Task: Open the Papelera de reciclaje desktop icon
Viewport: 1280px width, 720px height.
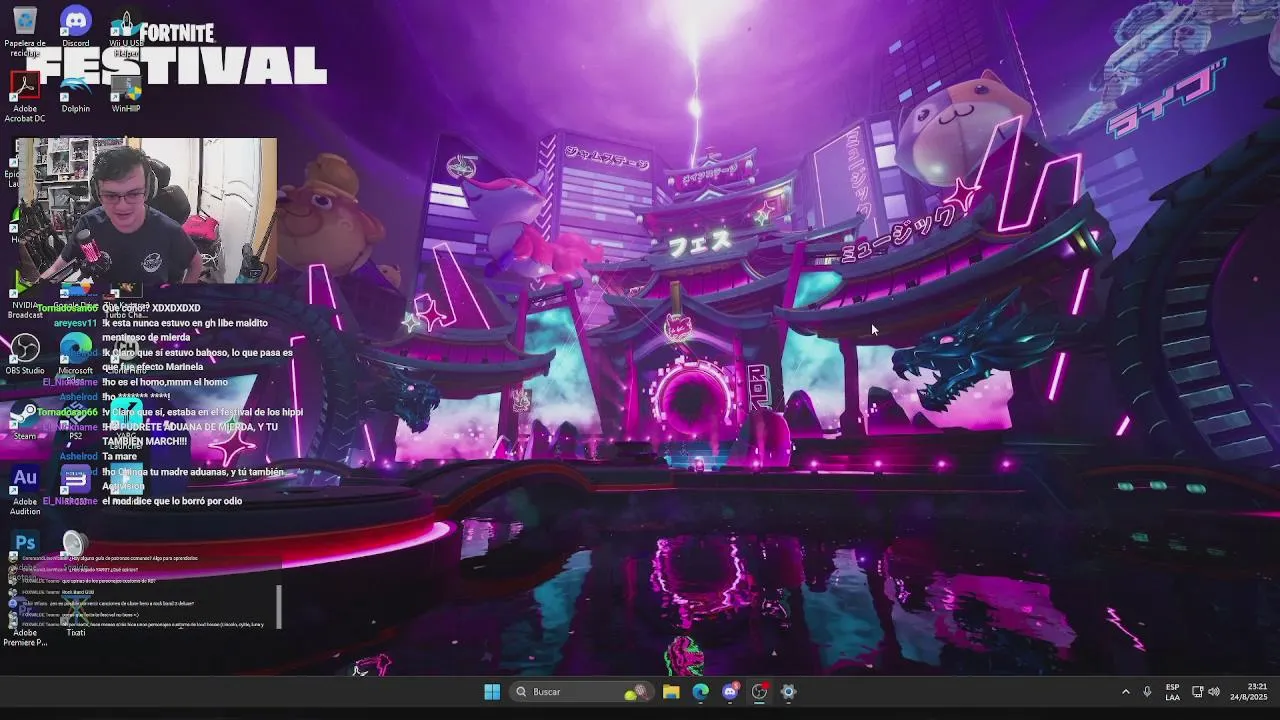Action: pos(25,28)
